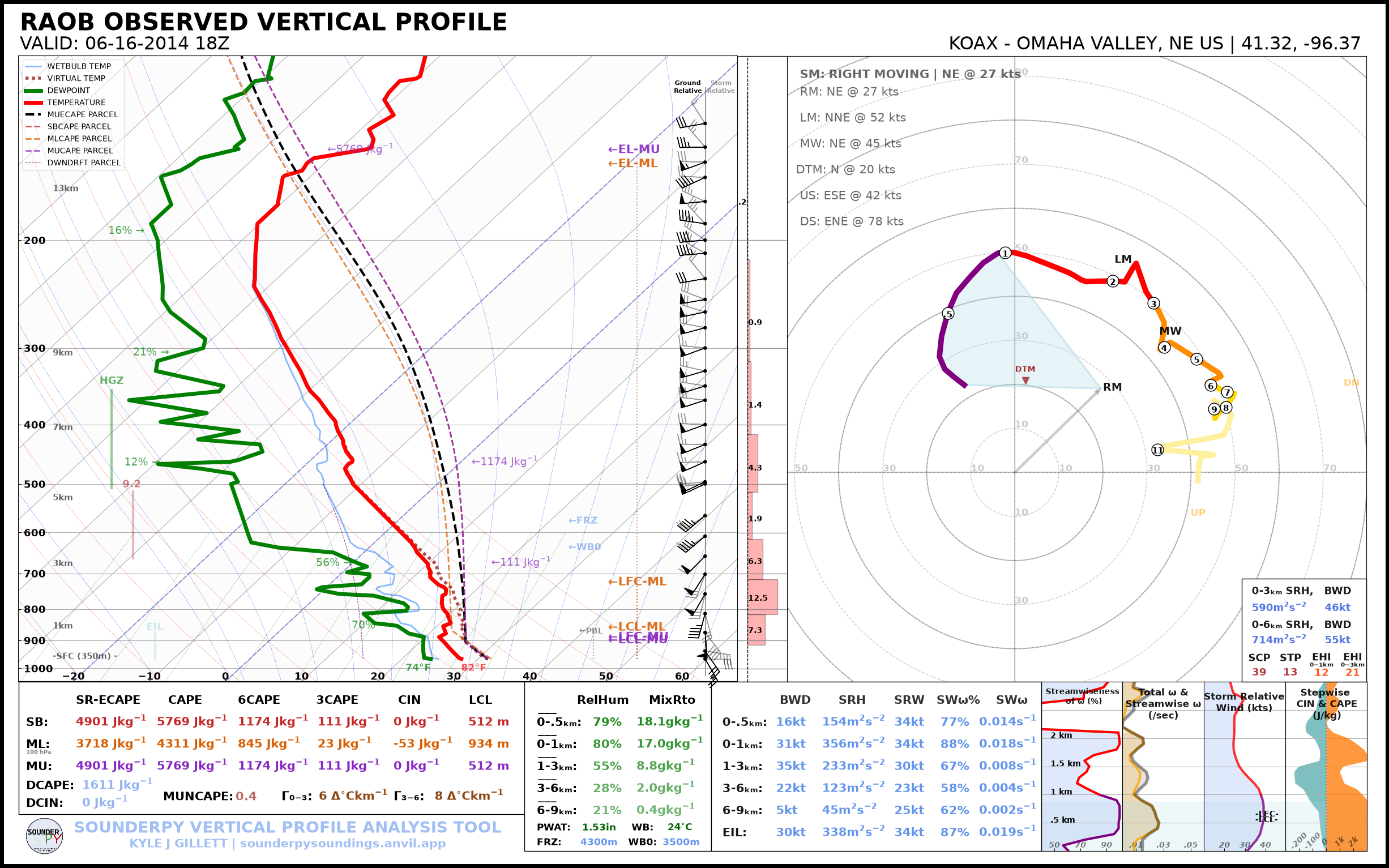
Task: Click the SounderPy circular logo
Action: (x=44, y=836)
